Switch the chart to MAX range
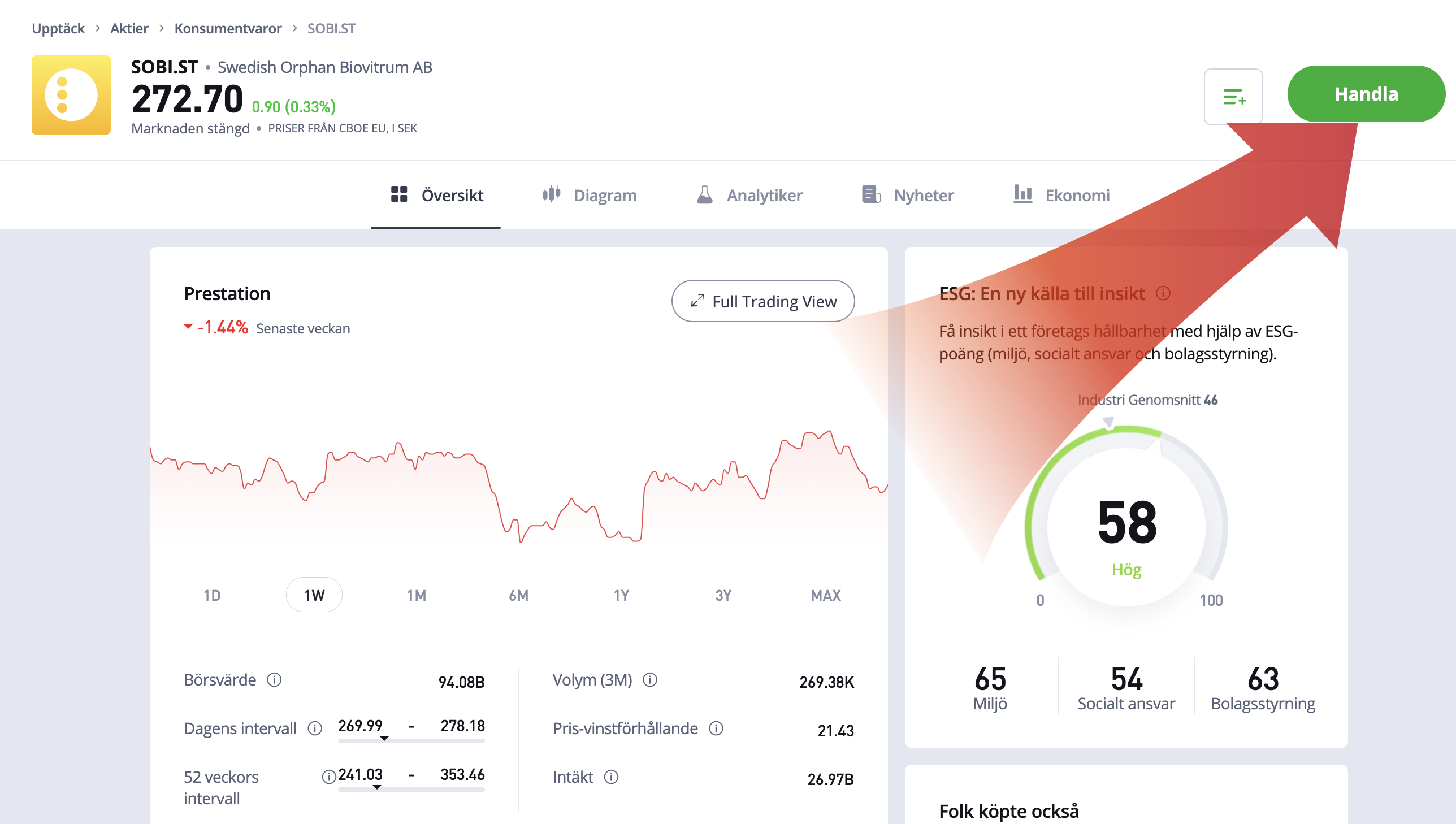Image resolution: width=1456 pixels, height=824 pixels. (x=826, y=595)
